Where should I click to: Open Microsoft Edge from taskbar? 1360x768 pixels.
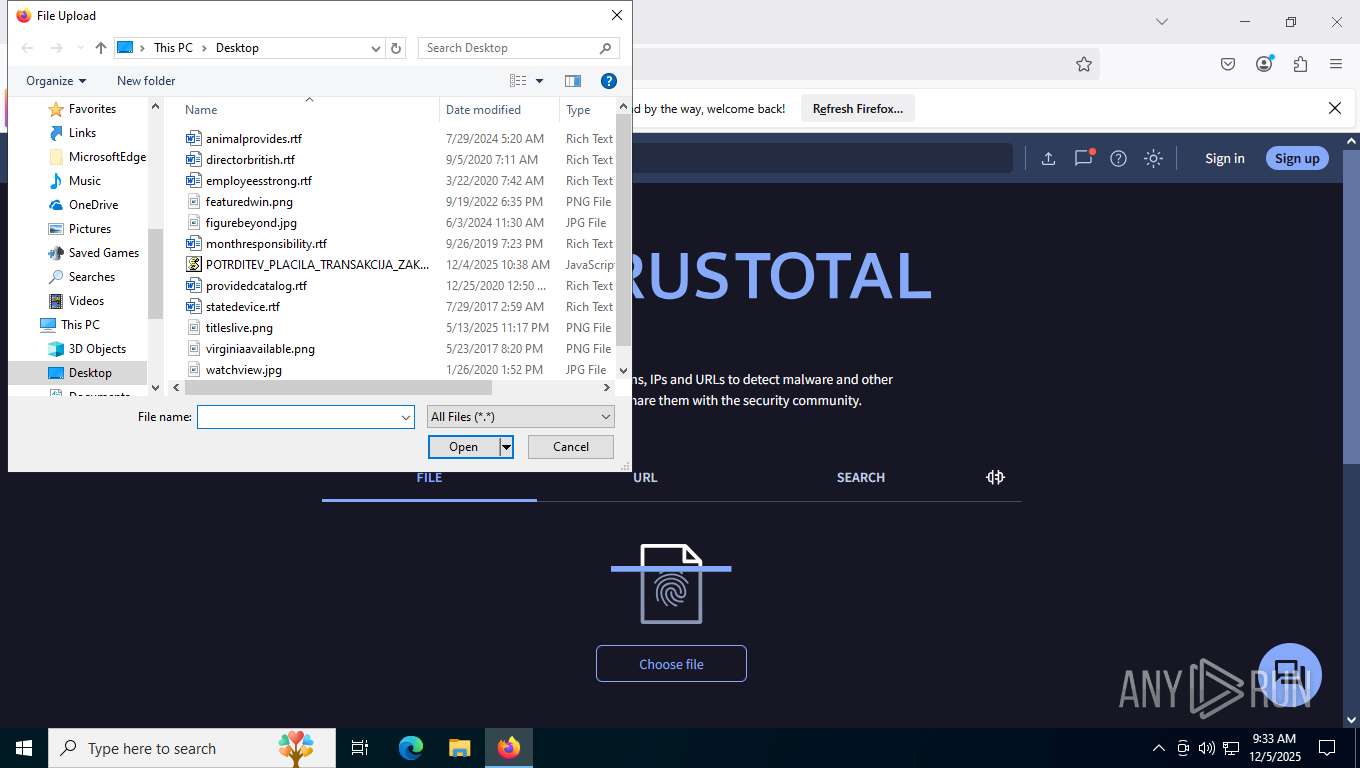(x=411, y=748)
